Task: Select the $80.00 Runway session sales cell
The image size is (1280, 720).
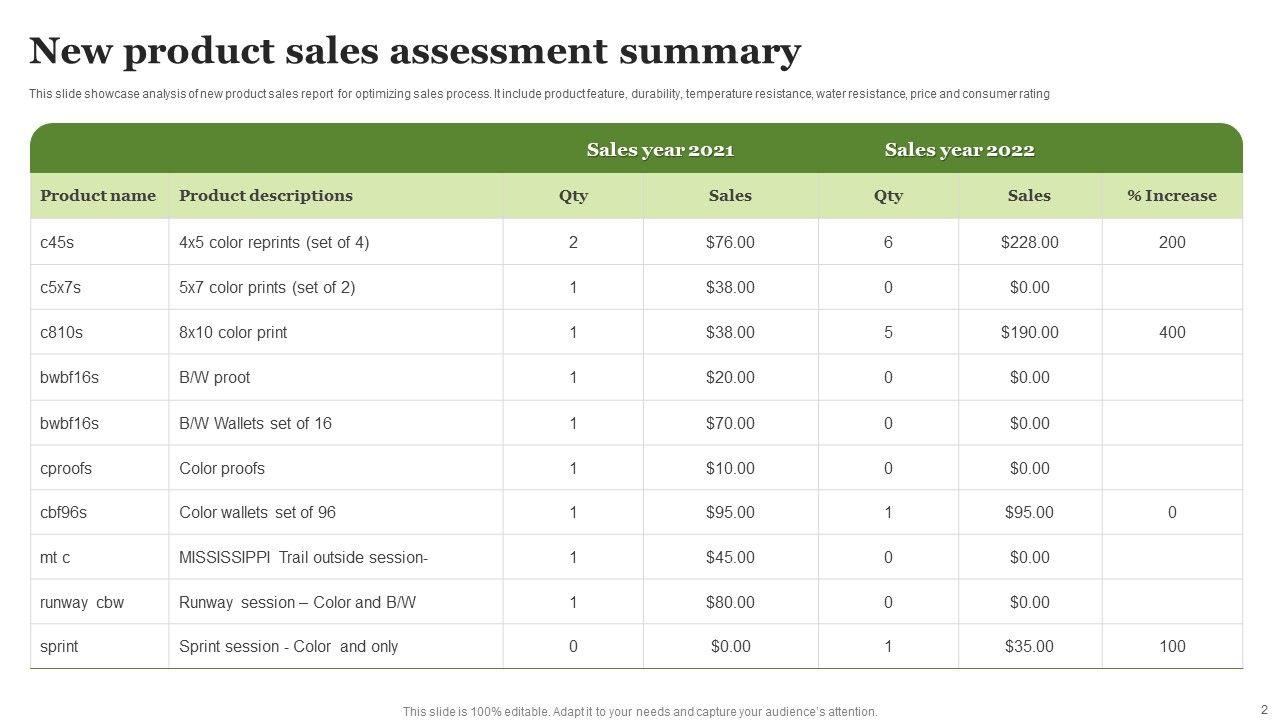Action: (730, 602)
